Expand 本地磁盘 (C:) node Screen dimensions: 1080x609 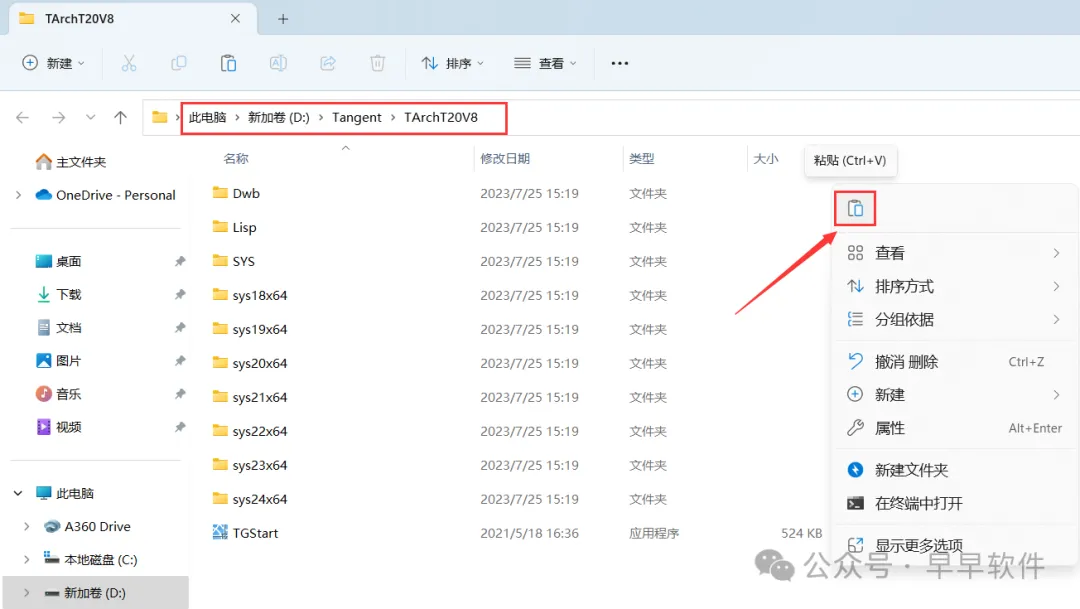click(27, 559)
